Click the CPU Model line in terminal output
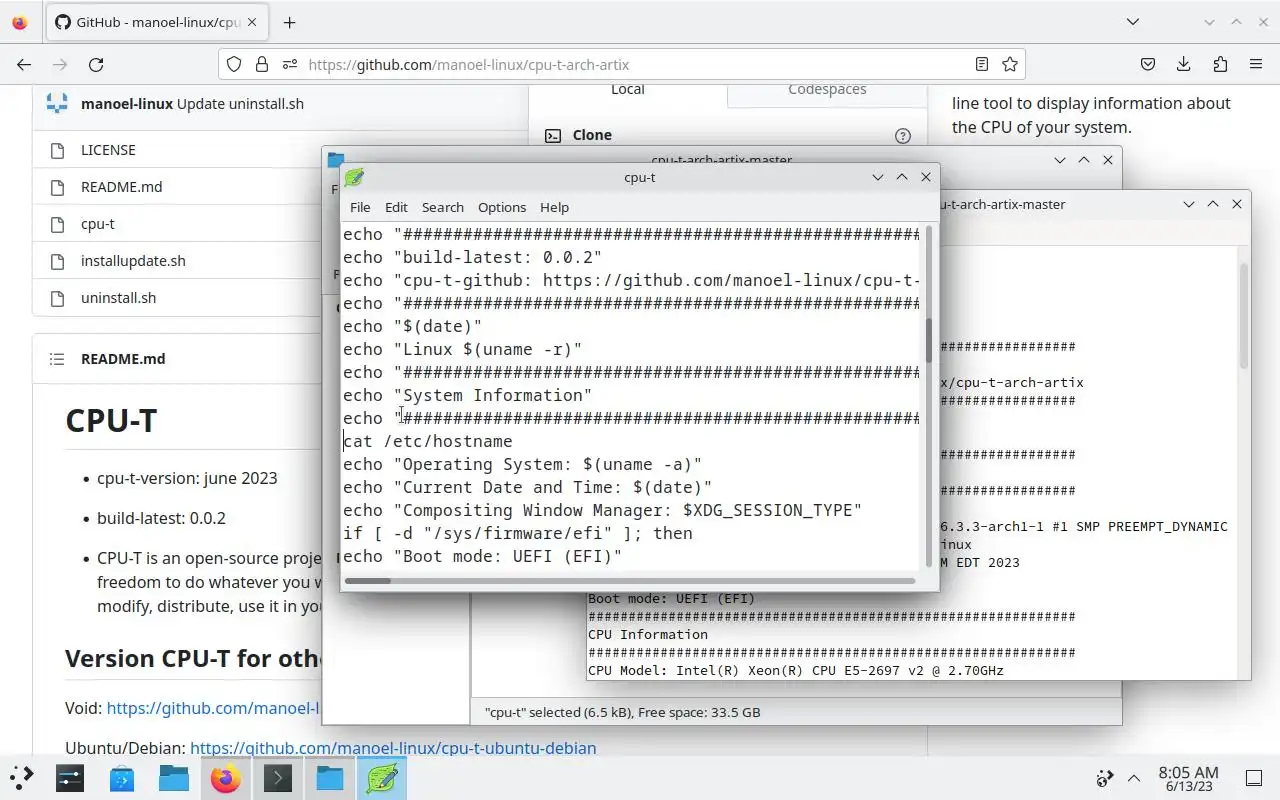The width and height of the screenshot is (1280, 800). pyautogui.click(x=796, y=670)
